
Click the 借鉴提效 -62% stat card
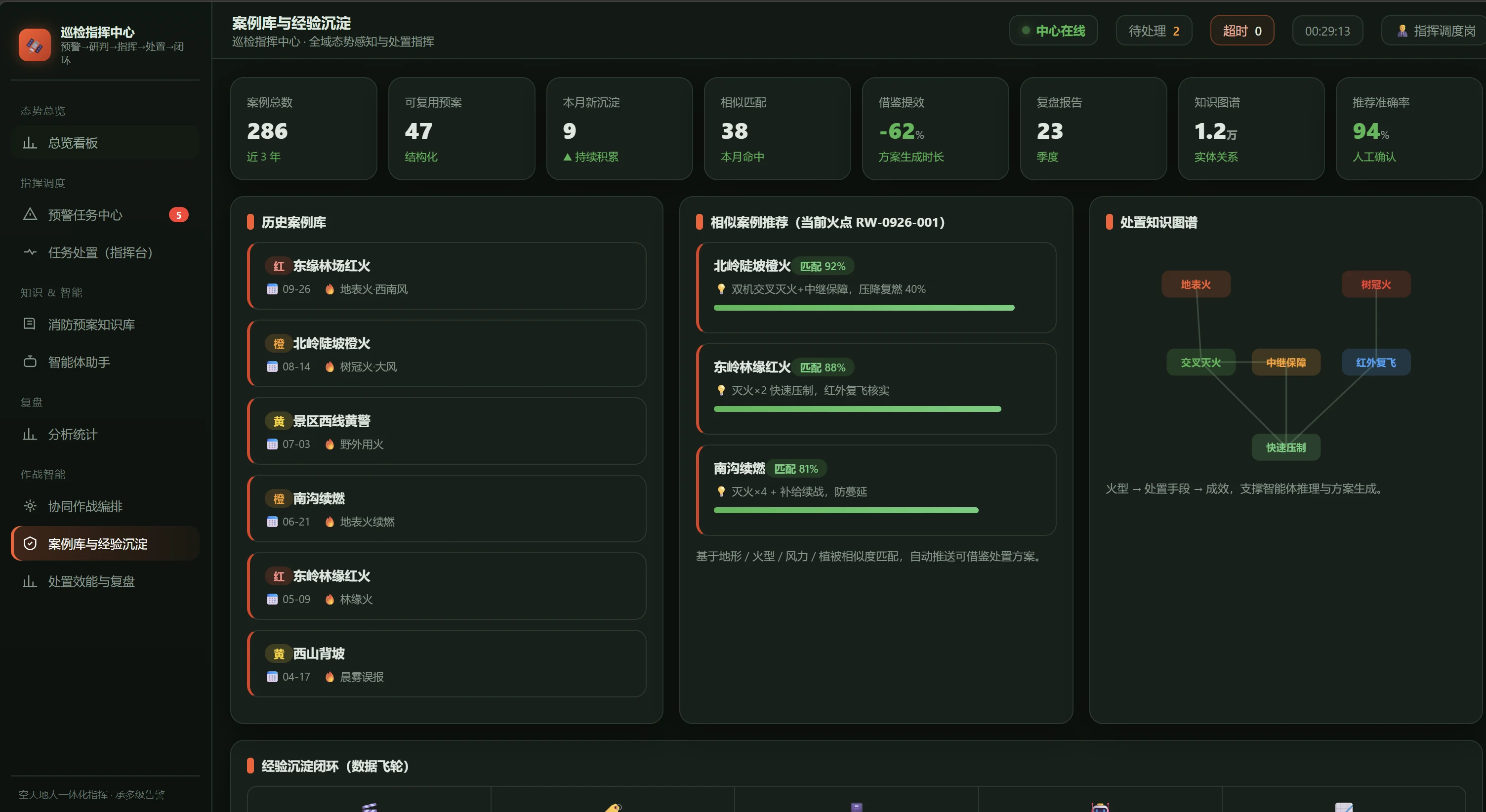point(935,128)
